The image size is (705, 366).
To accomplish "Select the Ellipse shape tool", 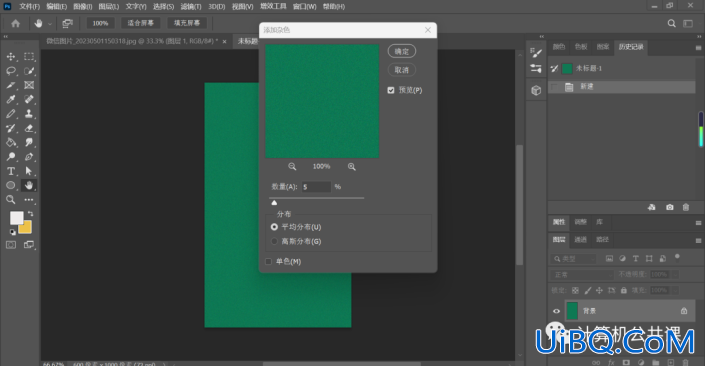I will coord(11,185).
